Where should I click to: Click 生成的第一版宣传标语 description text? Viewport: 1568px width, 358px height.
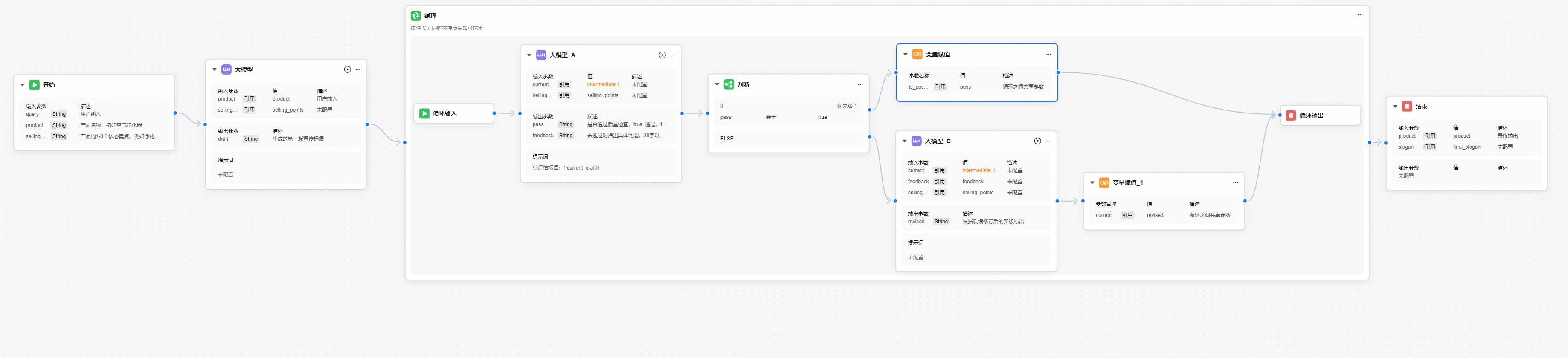click(x=298, y=139)
